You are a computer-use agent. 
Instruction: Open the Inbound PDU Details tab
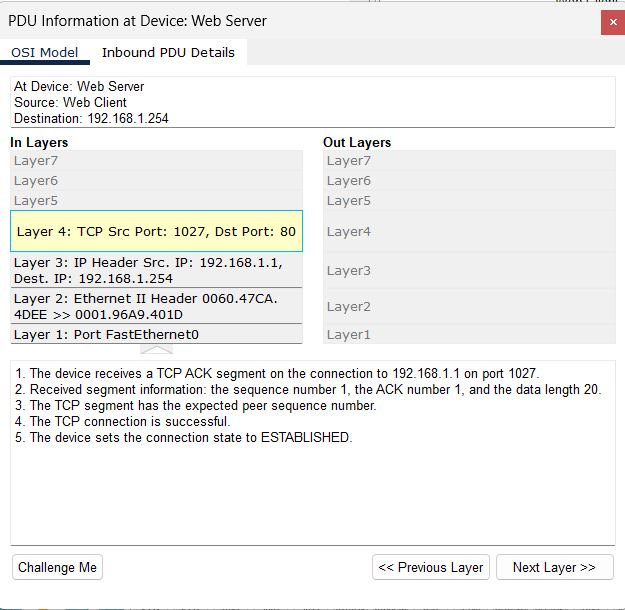tap(168, 52)
